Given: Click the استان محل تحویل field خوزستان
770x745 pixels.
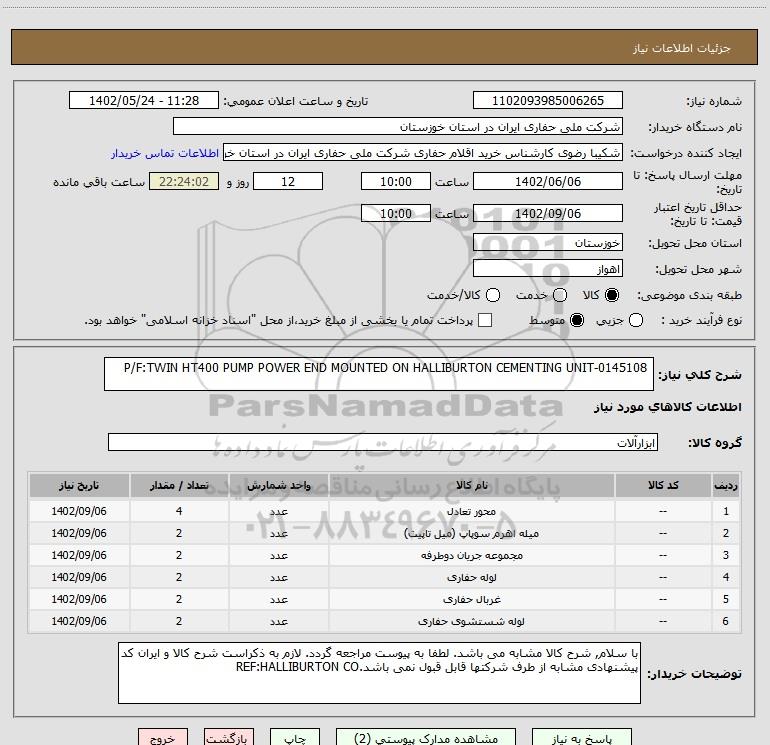Looking at the screenshot, I should pos(547,243).
